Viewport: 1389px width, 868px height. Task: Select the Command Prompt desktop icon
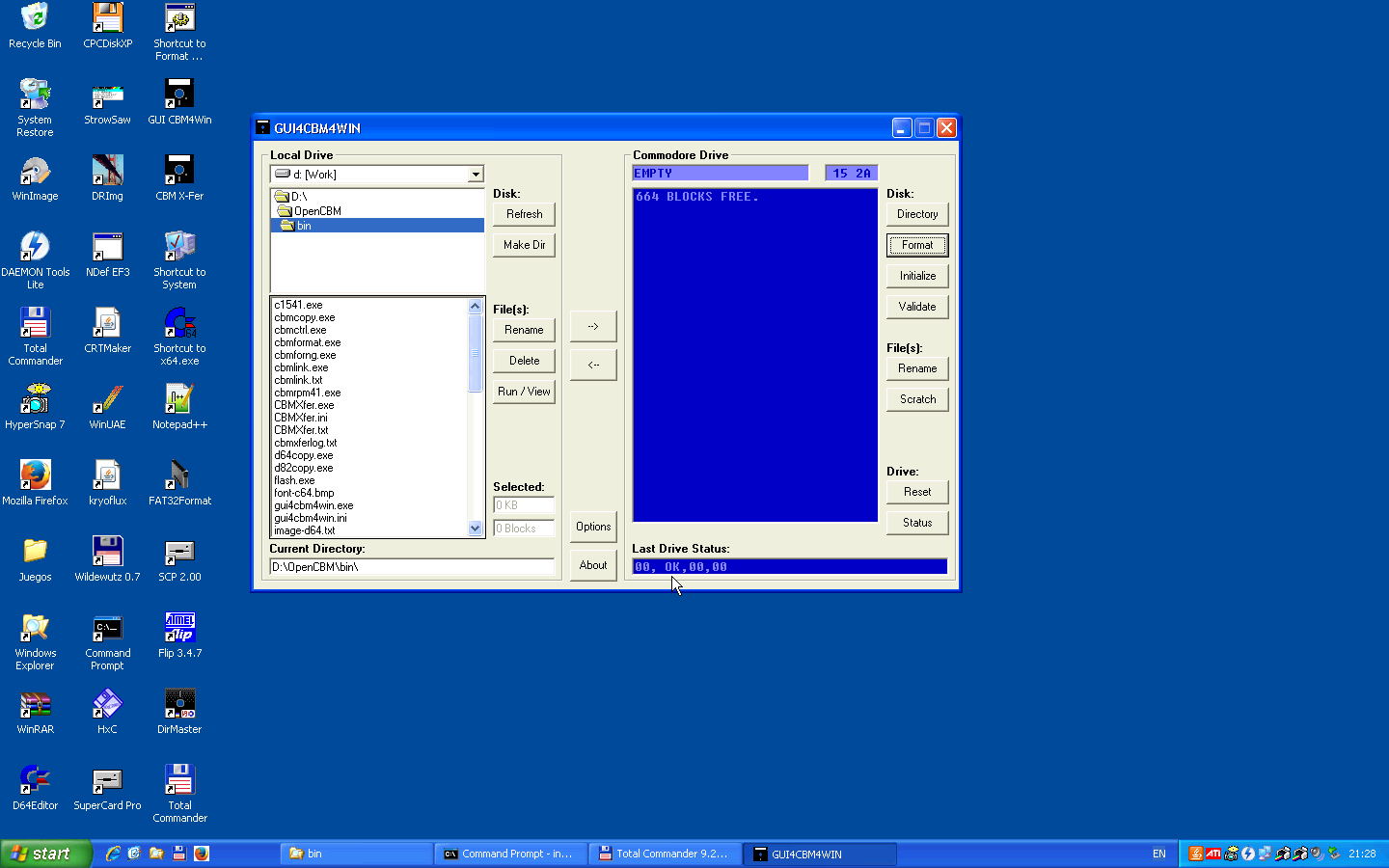pos(107,641)
